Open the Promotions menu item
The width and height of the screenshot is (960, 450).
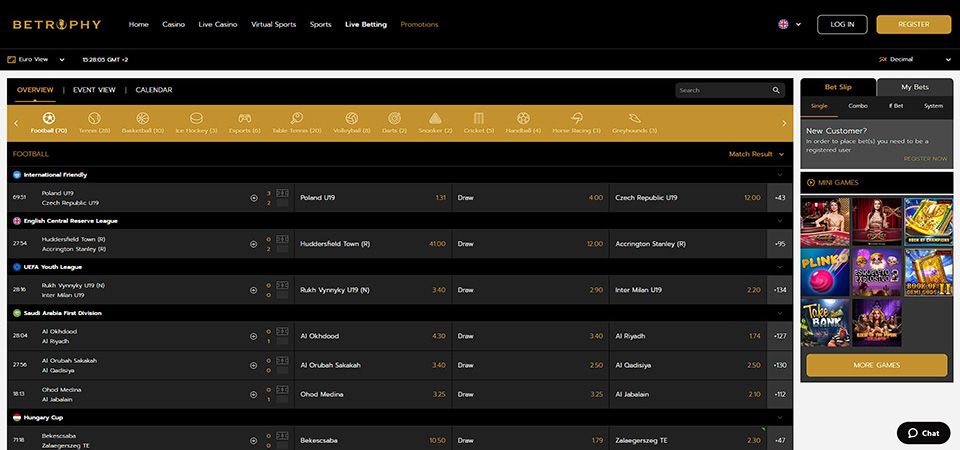point(419,24)
